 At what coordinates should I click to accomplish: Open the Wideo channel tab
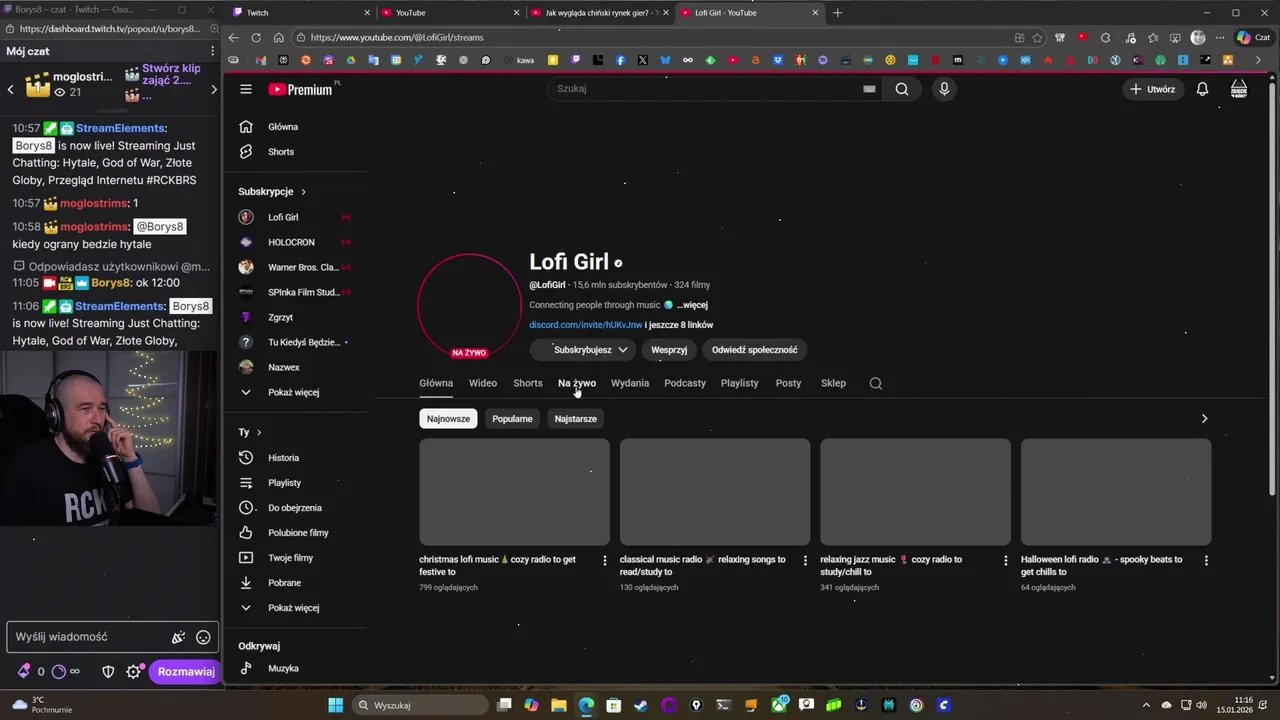[483, 383]
